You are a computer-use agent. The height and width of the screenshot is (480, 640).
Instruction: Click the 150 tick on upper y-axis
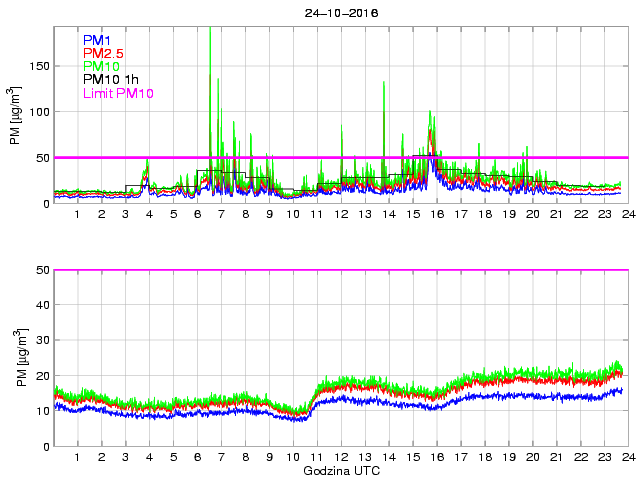point(38,65)
